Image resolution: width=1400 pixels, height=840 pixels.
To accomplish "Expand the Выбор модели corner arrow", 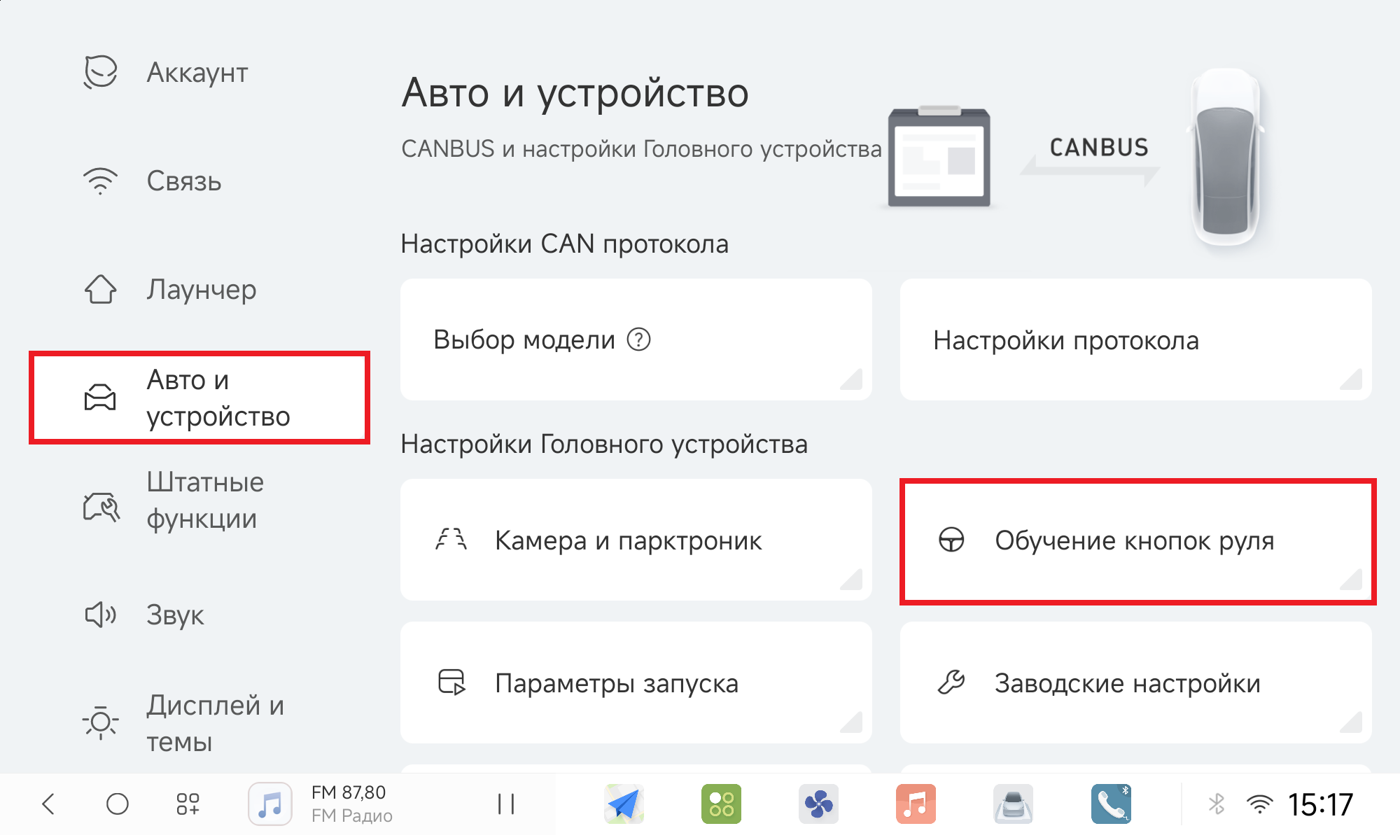I will pos(852,379).
